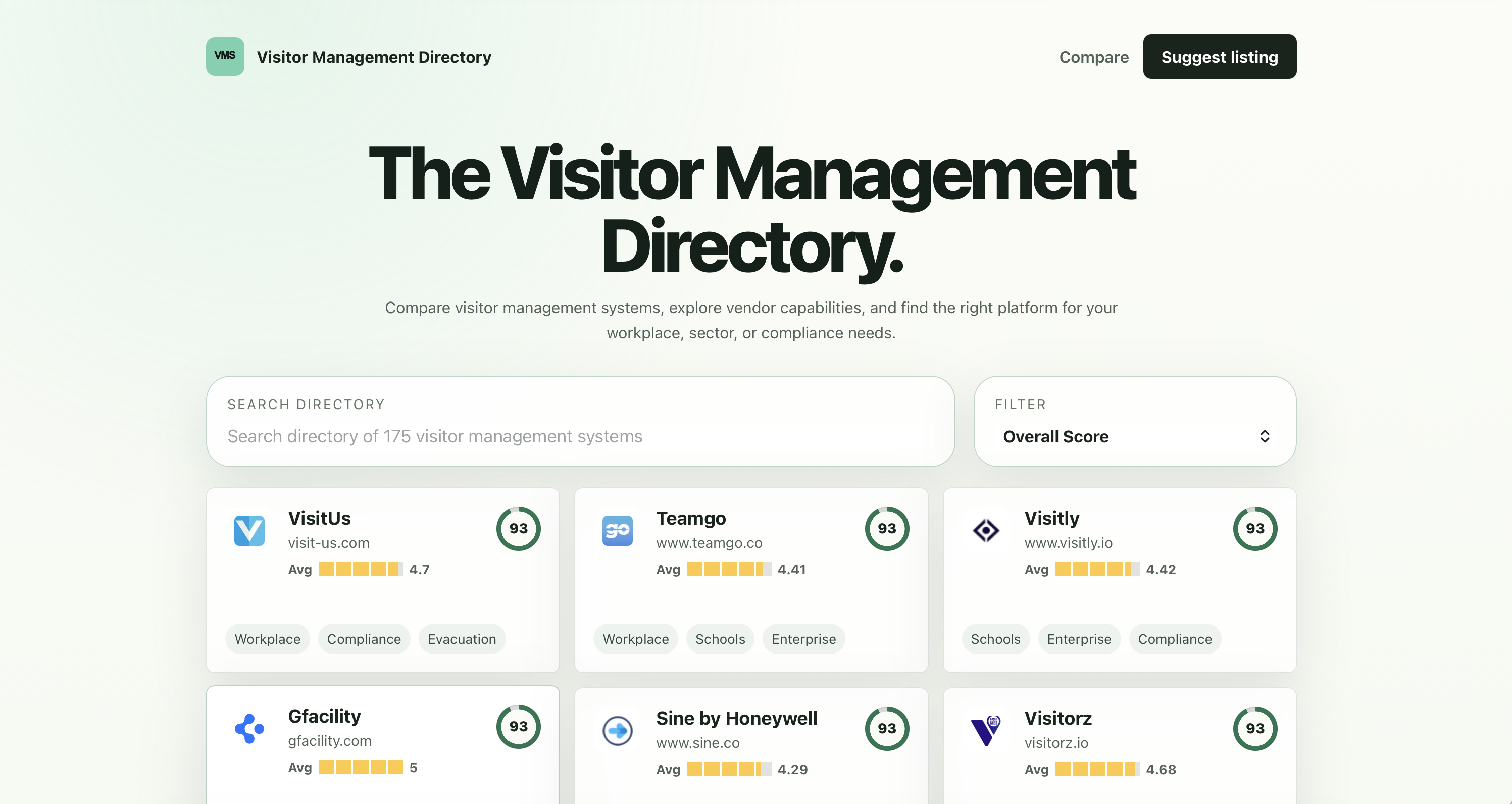The width and height of the screenshot is (1512, 804).
Task: Click the Visitorz 93 score ring
Action: click(x=1255, y=728)
